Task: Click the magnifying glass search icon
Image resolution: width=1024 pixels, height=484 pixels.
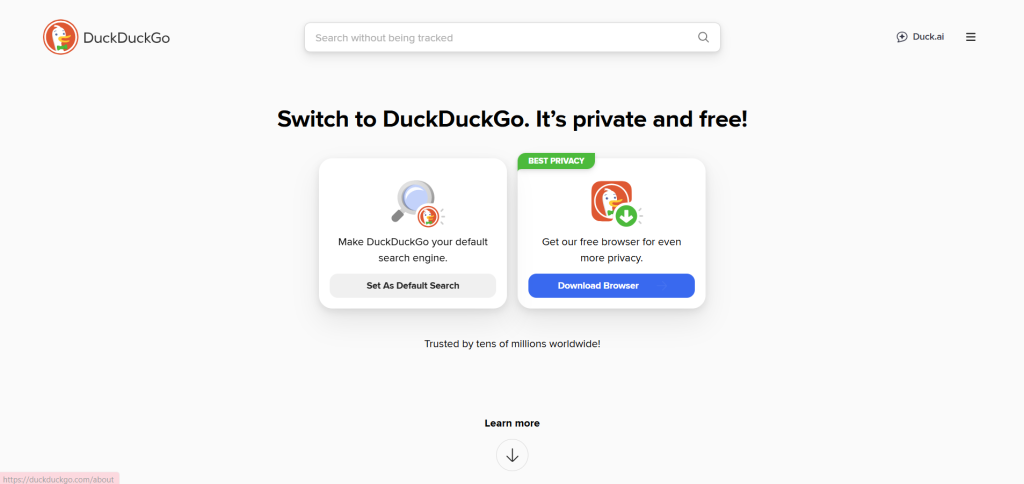Action: pos(703,37)
